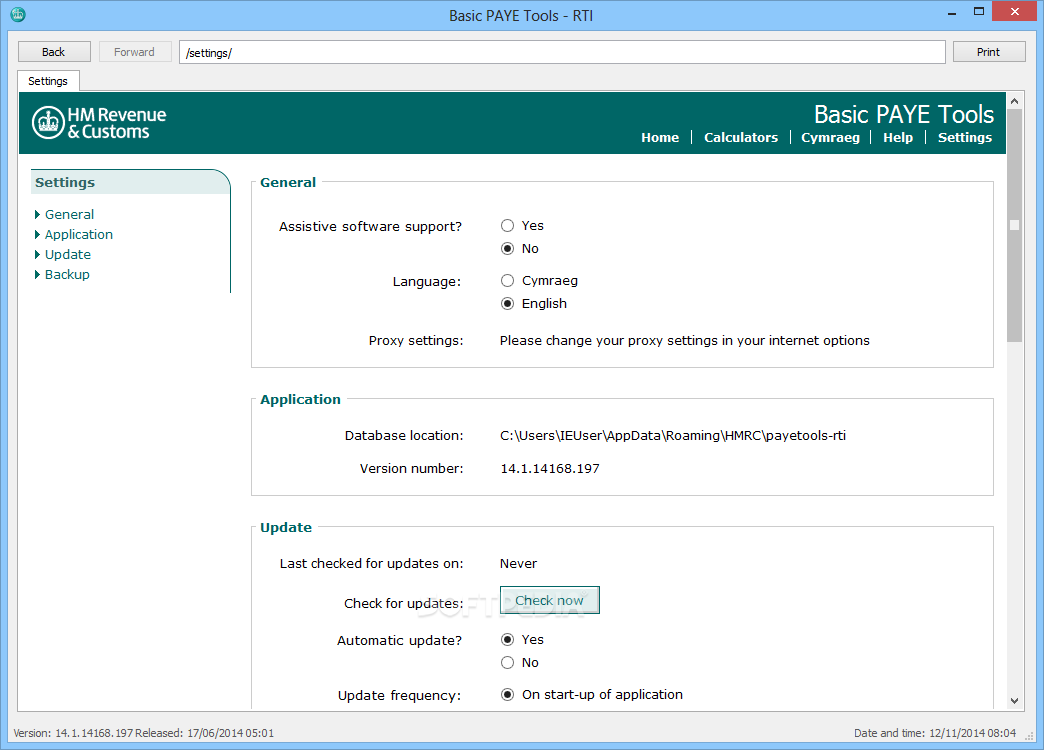The height and width of the screenshot is (750, 1044).
Task: Go to Application section link in sidebar
Action: click(79, 234)
